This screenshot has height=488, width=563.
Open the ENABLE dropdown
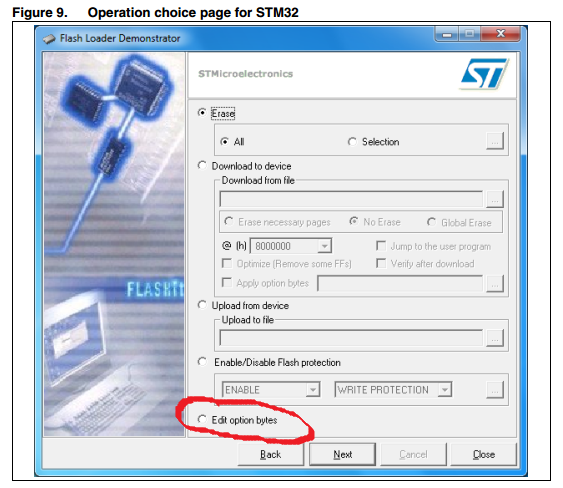point(313,390)
